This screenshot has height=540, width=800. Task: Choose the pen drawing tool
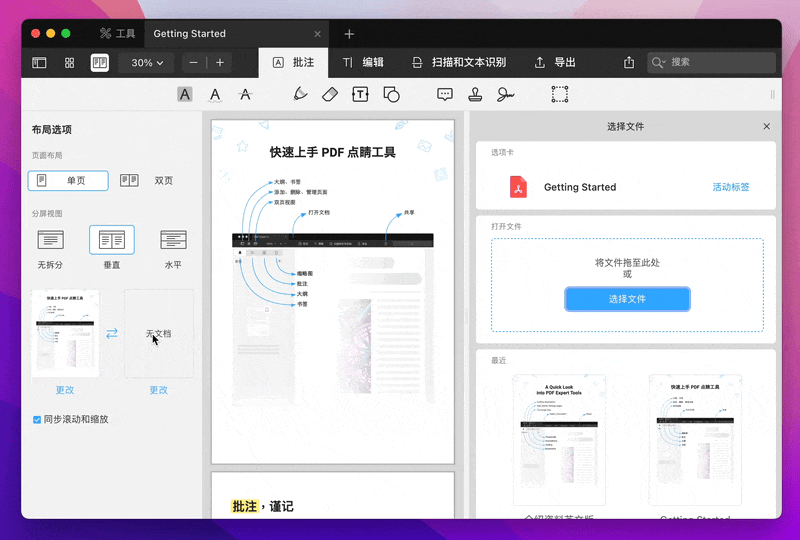click(300, 94)
